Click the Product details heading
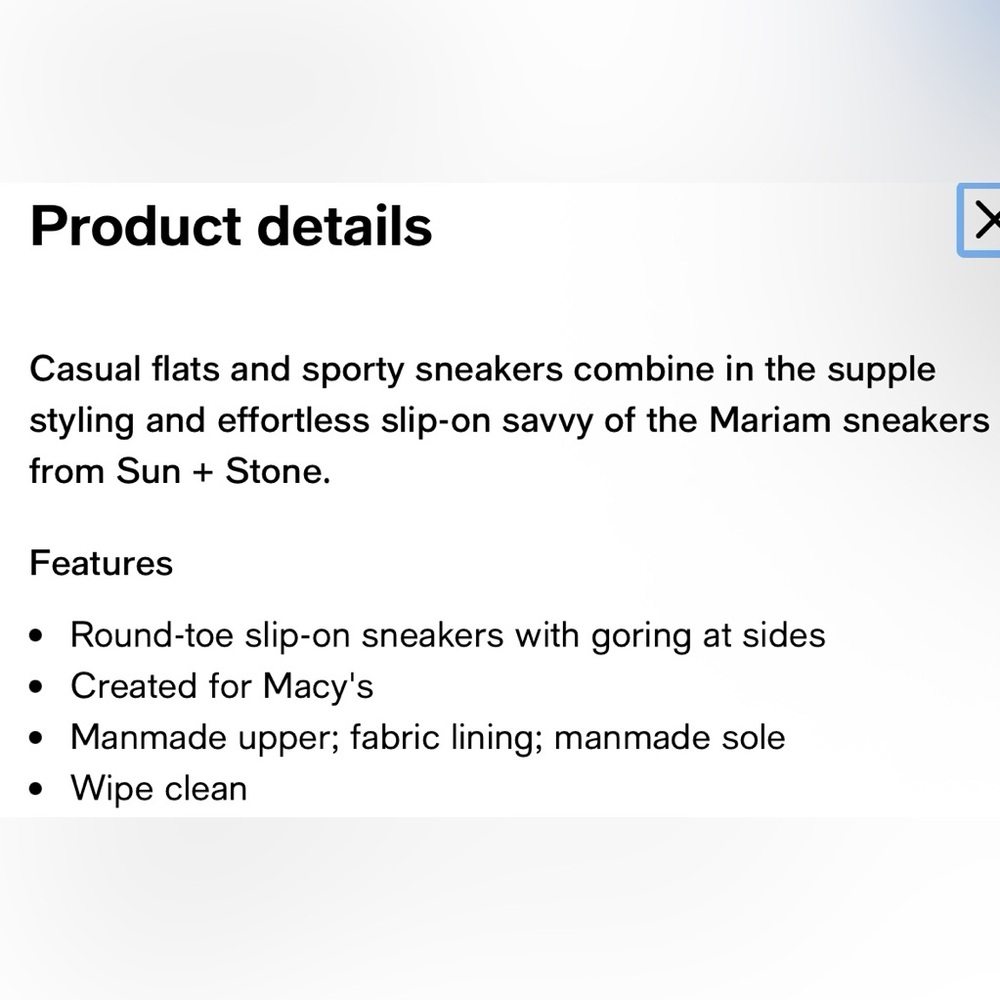This screenshot has height=1000, width=1000. point(231,226)
